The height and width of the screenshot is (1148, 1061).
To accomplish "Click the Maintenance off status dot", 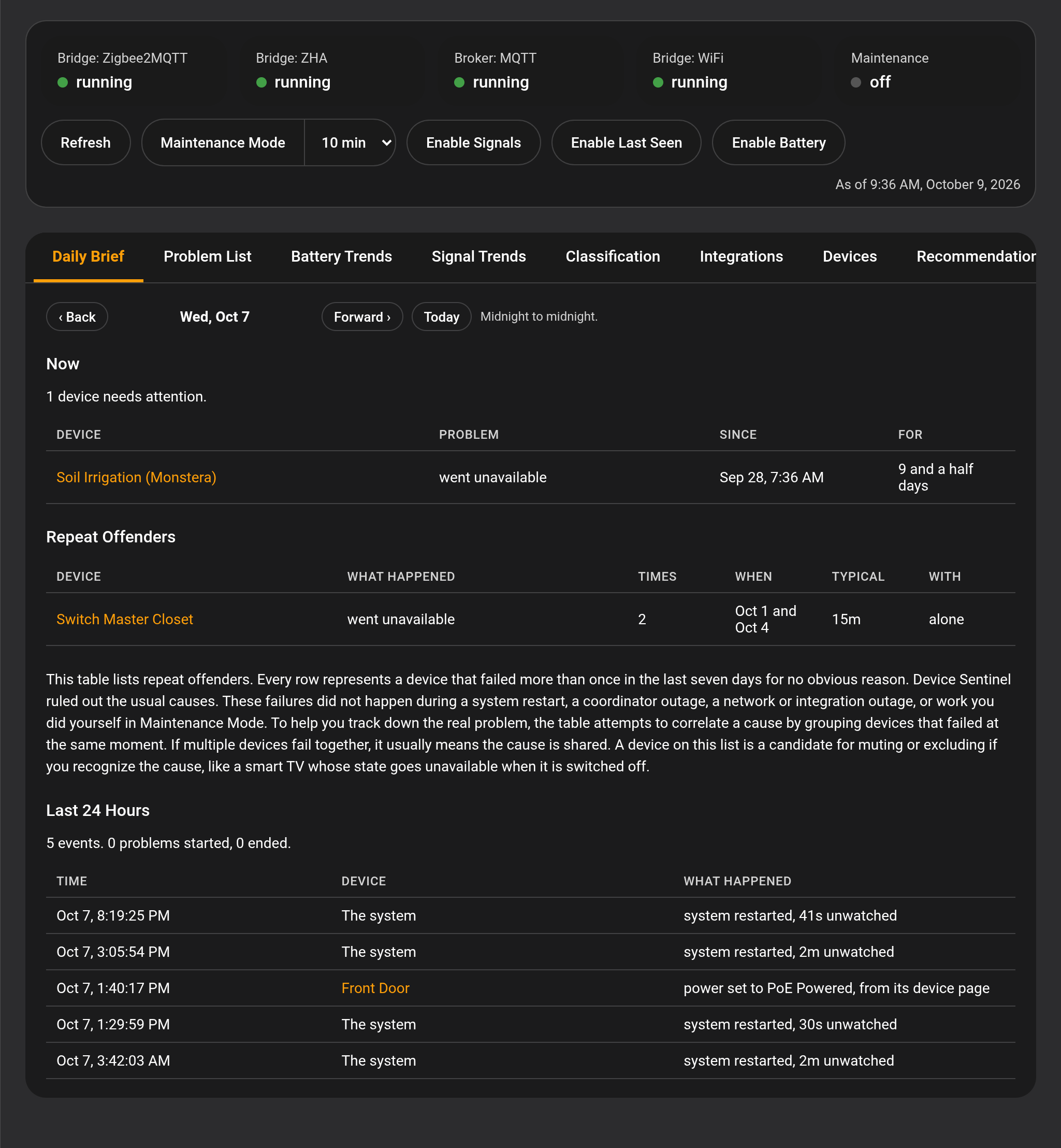I will point(856,83).
